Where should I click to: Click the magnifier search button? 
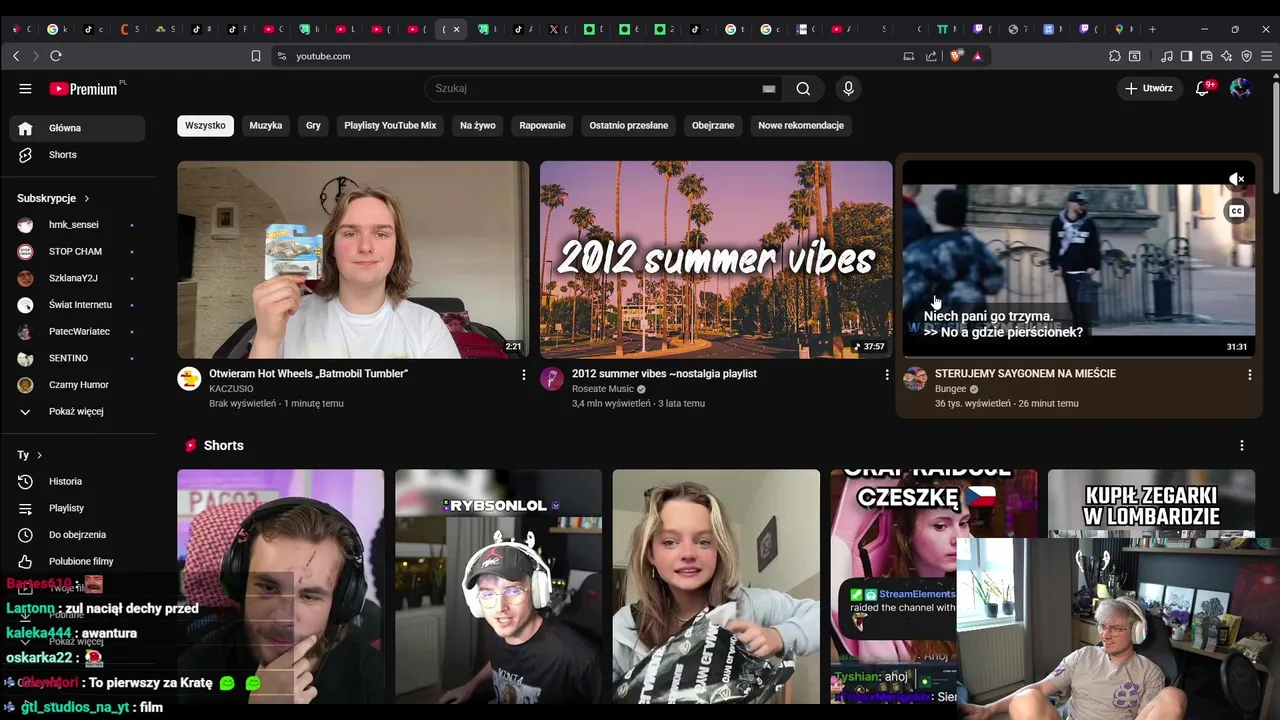tap(803, 89)
